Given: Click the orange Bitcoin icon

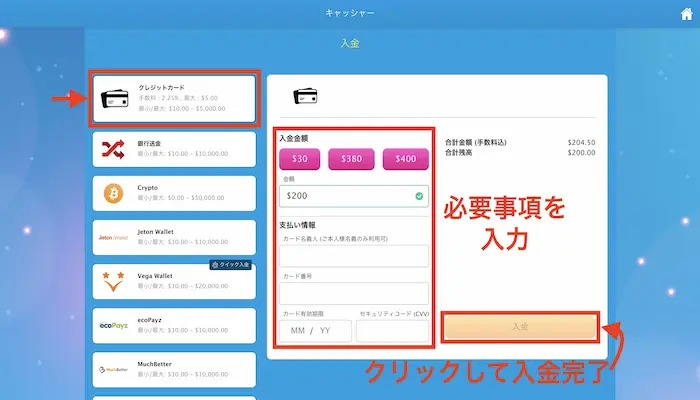Looking at the screenshot, I should tap(113, 194).
